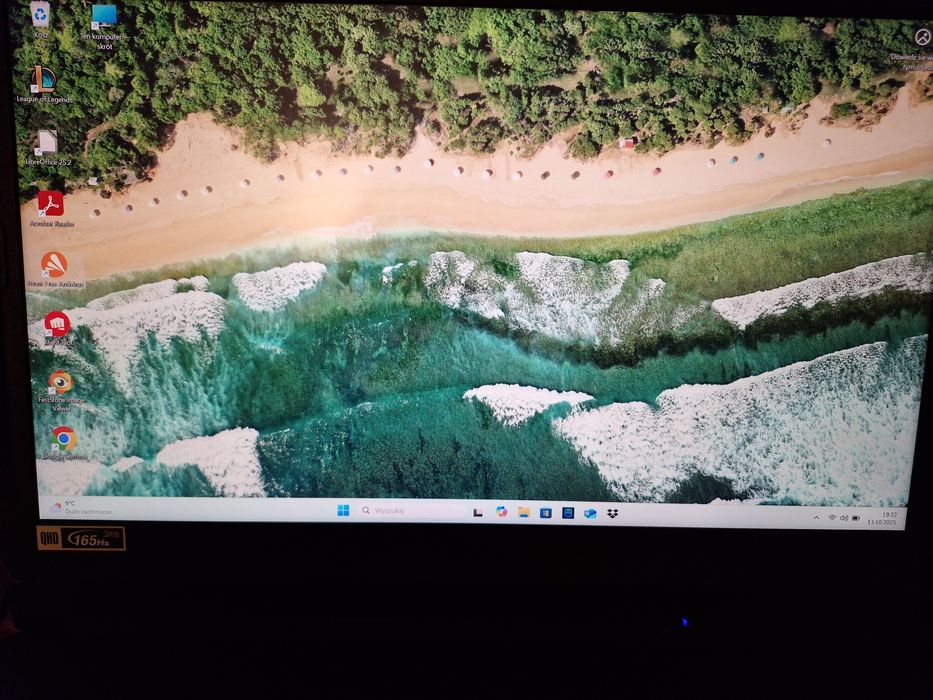Open the Acrobat Reader desktop shortcut
Screen dimensions: 933x700
[x=51, y=210]
